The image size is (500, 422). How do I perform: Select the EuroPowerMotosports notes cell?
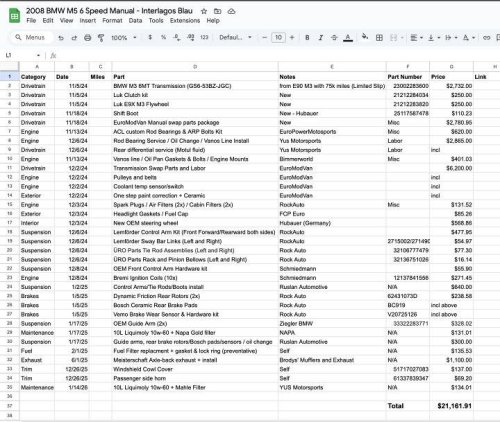click(x=332, y=132)
